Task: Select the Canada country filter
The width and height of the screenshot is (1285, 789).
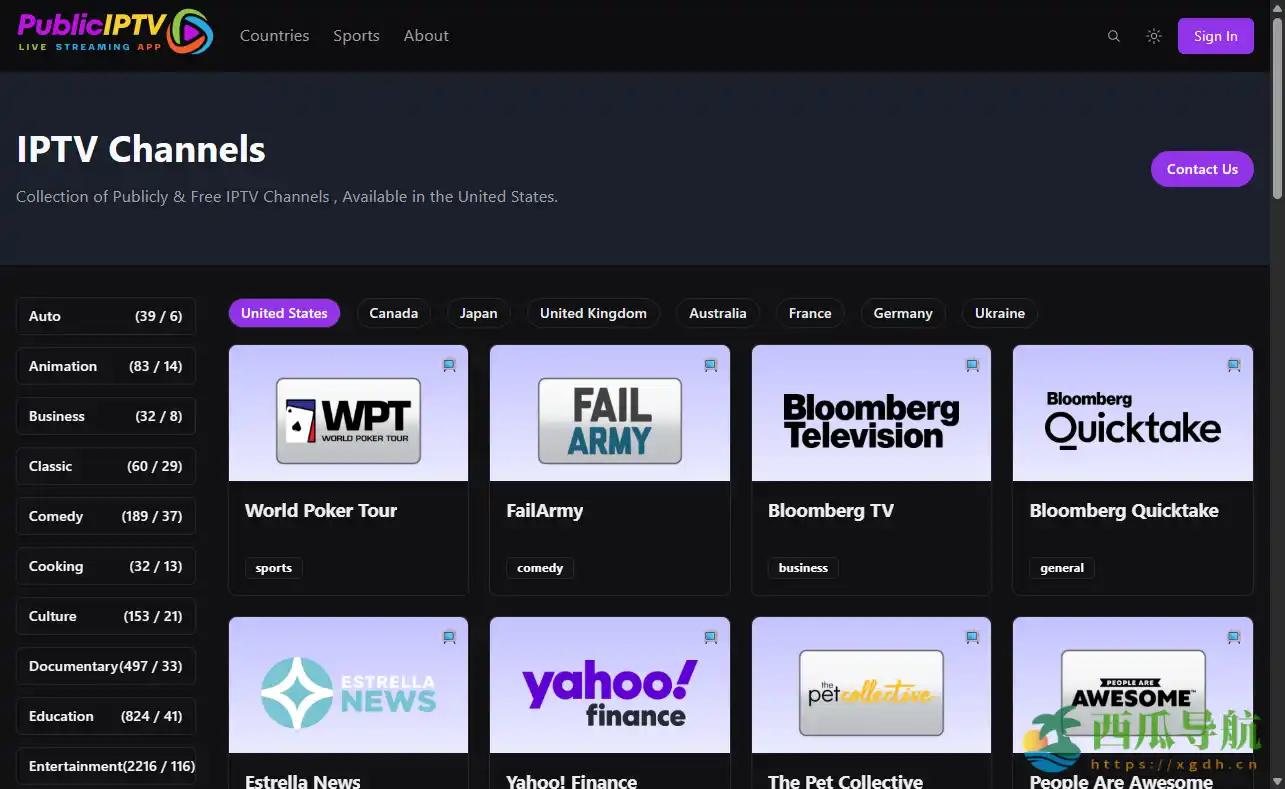Action: (393, 313)
